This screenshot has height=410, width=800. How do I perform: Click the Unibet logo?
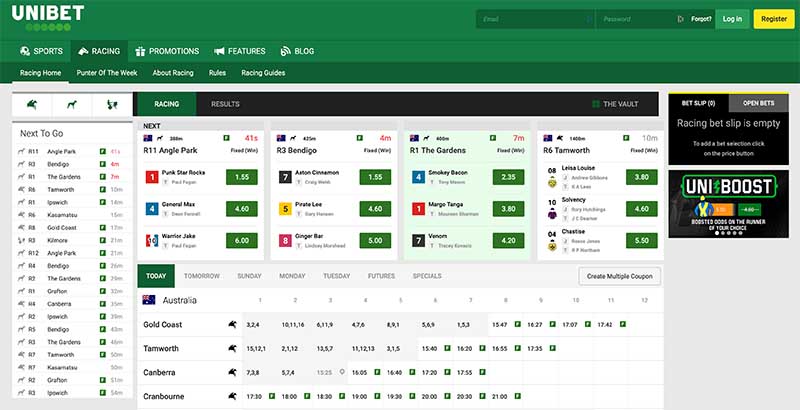[x=48, y=18]
